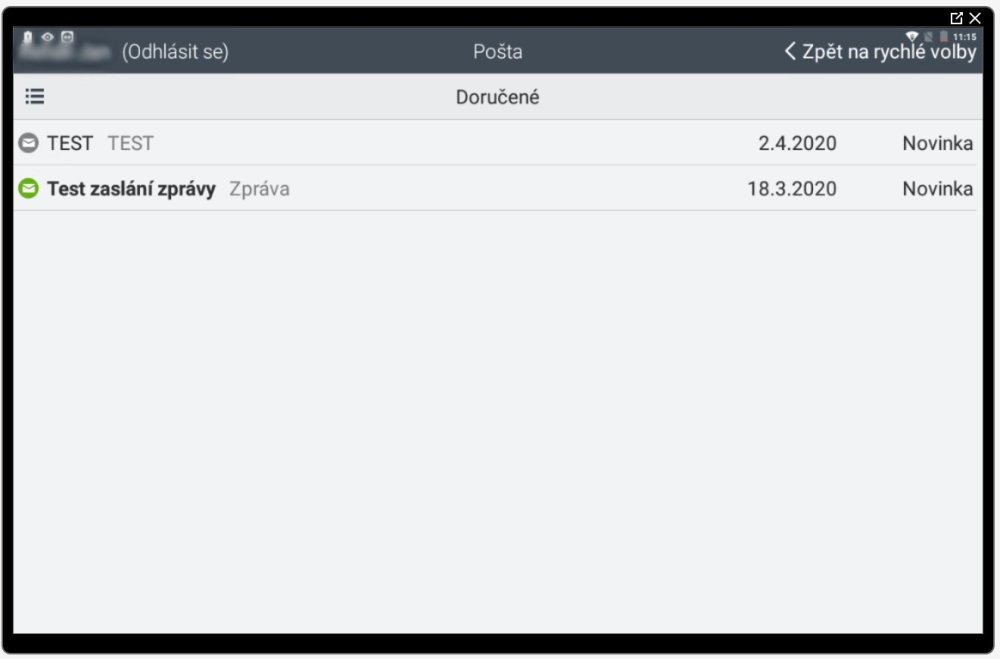
Task: Click the date 18.3.2020
Action: [x=792, y=188]
